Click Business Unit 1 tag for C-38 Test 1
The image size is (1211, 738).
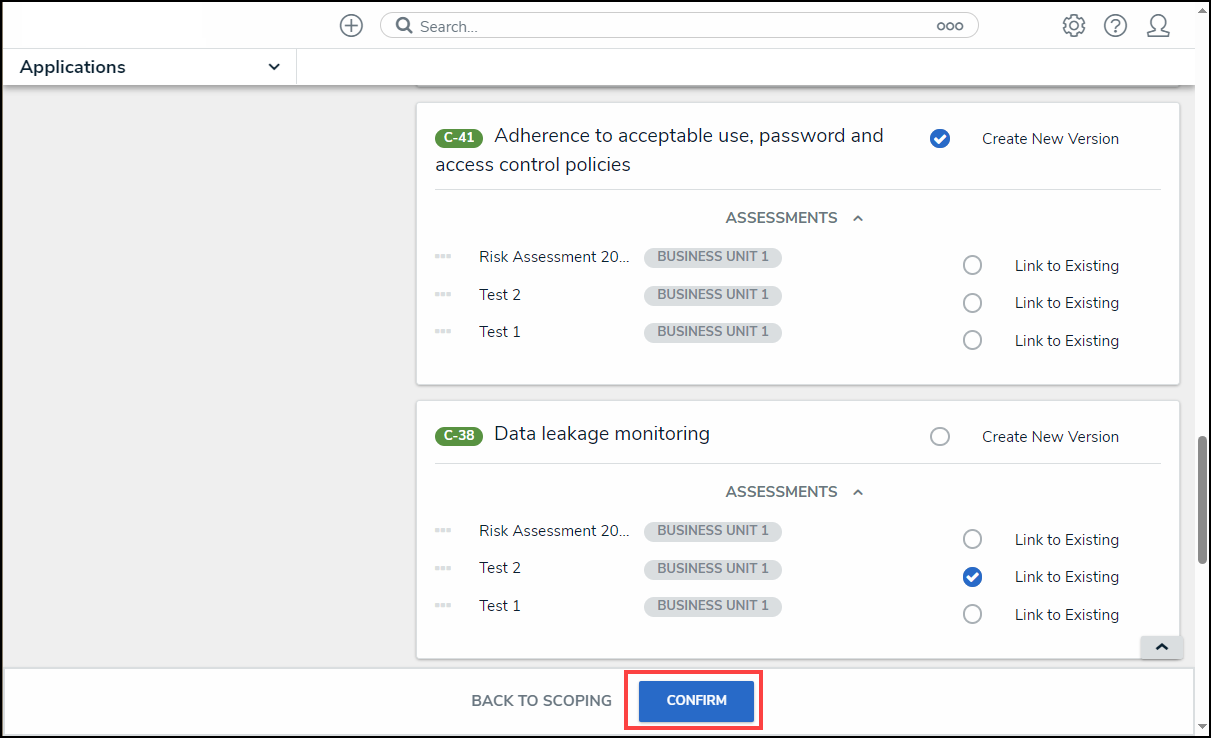coord(713,606)
